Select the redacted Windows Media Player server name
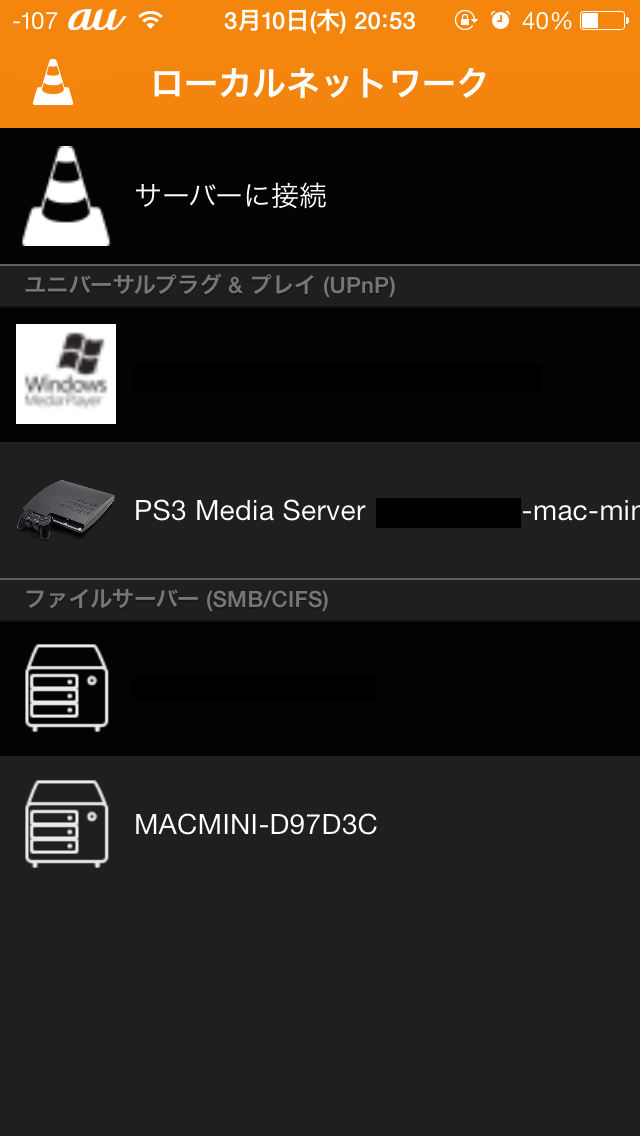The height and width of the screenshot is (1136, 640). [x=337, y=377]
